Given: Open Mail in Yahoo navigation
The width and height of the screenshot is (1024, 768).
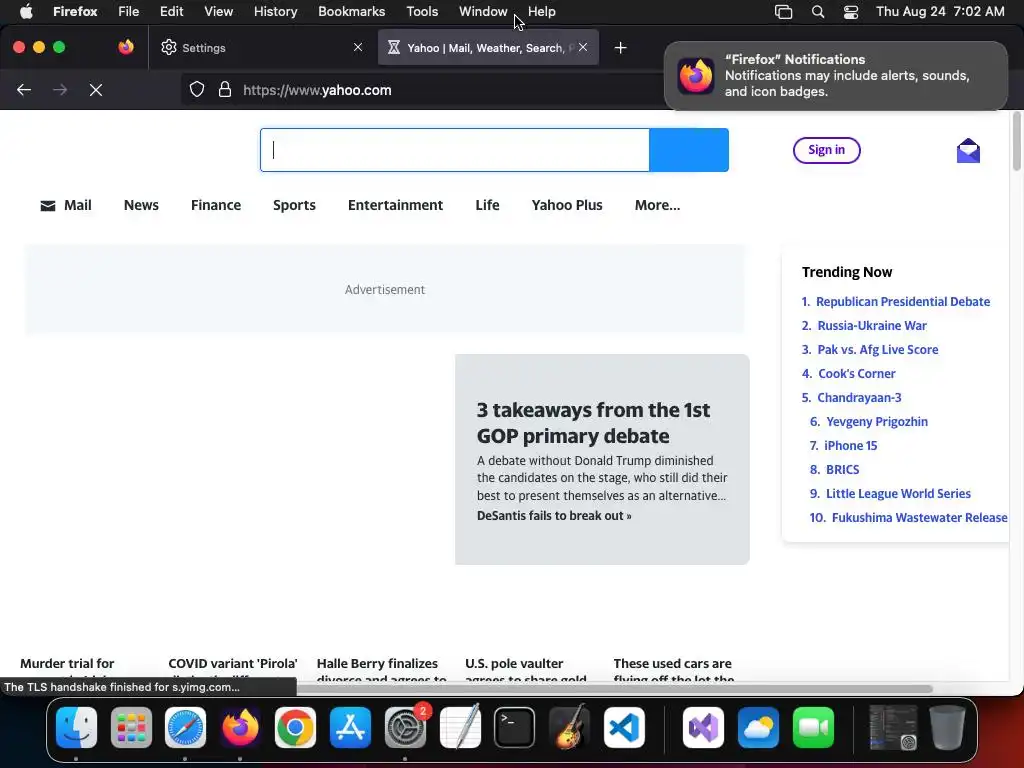Looking at the screenshot, I should [x=66, y=205].
